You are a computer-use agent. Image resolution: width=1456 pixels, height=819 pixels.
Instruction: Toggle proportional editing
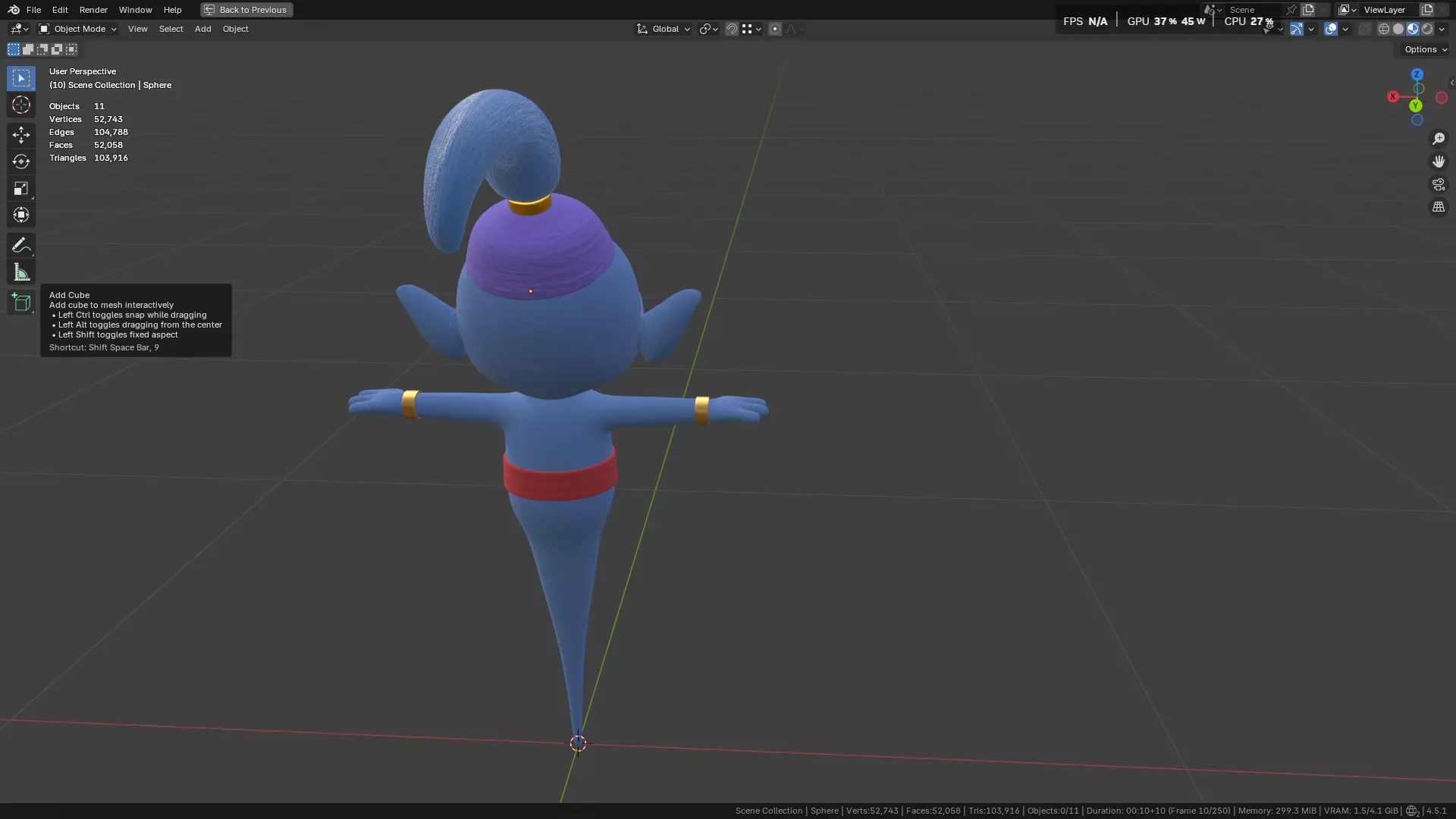pyautogui.click(x=775, y=29)
